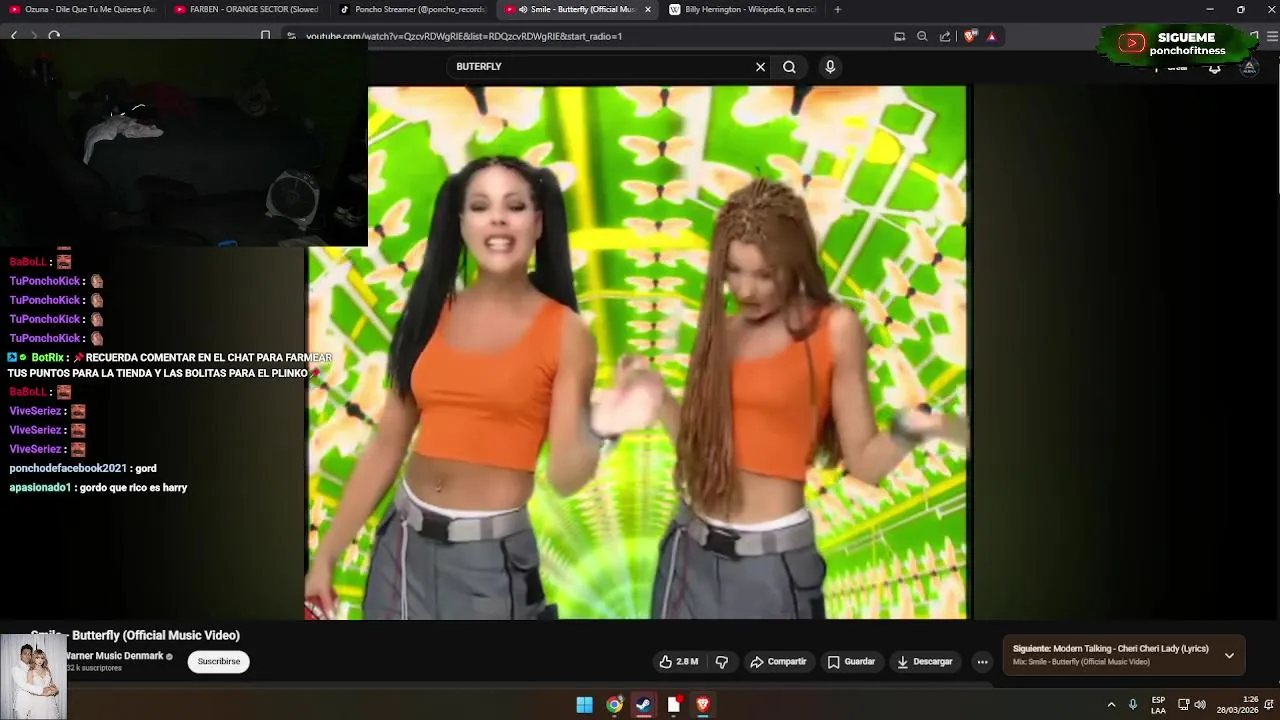Click the taskbar microphone icon

[x=1133, y=705]
